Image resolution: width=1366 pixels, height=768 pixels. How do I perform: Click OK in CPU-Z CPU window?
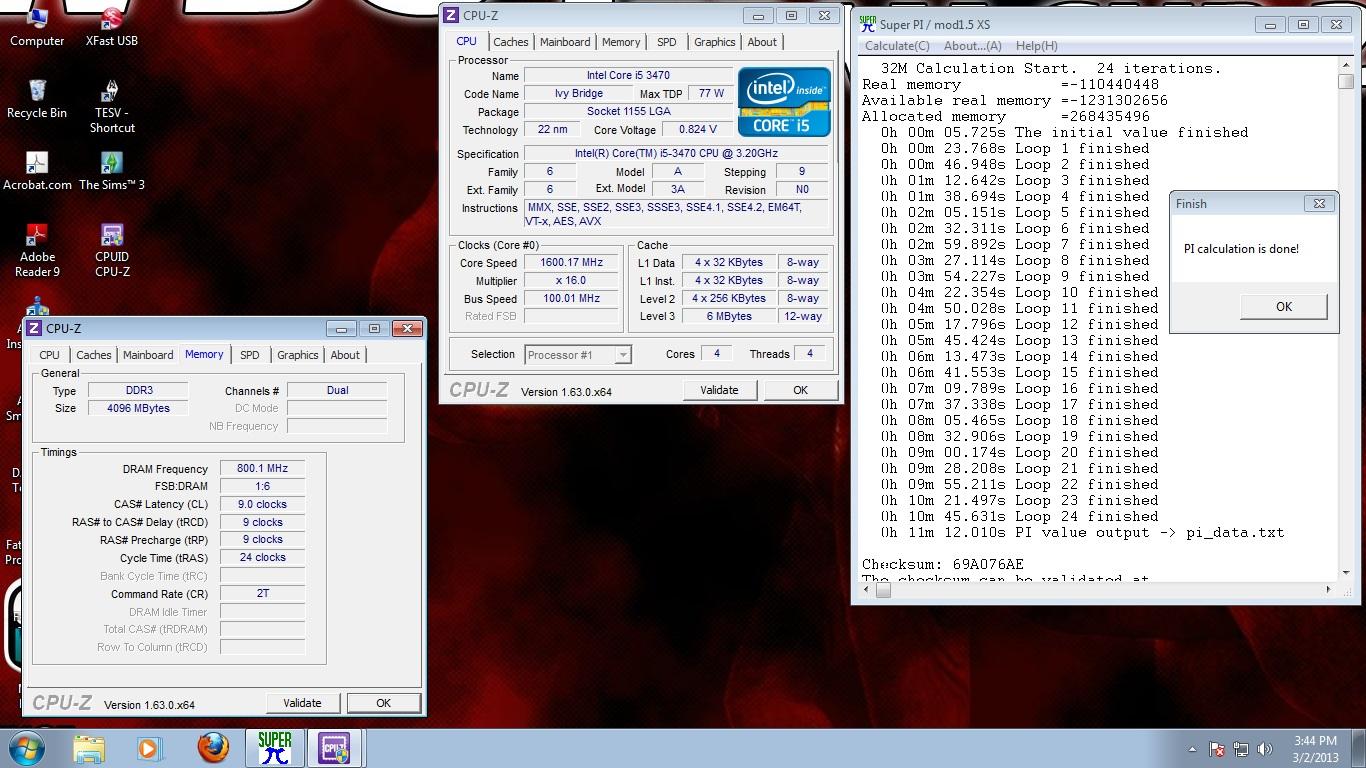pos(800,390)
